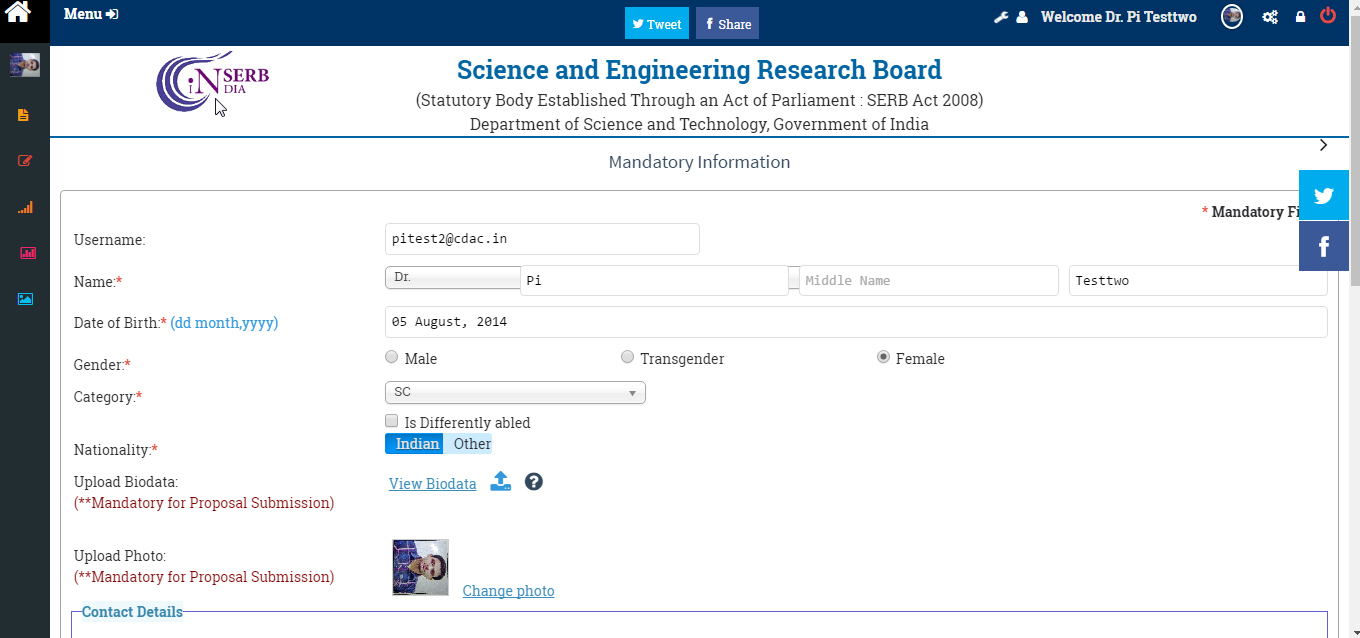Click the Tweet button
This screenshot has height=638, width=1360.
coord(657,24)
